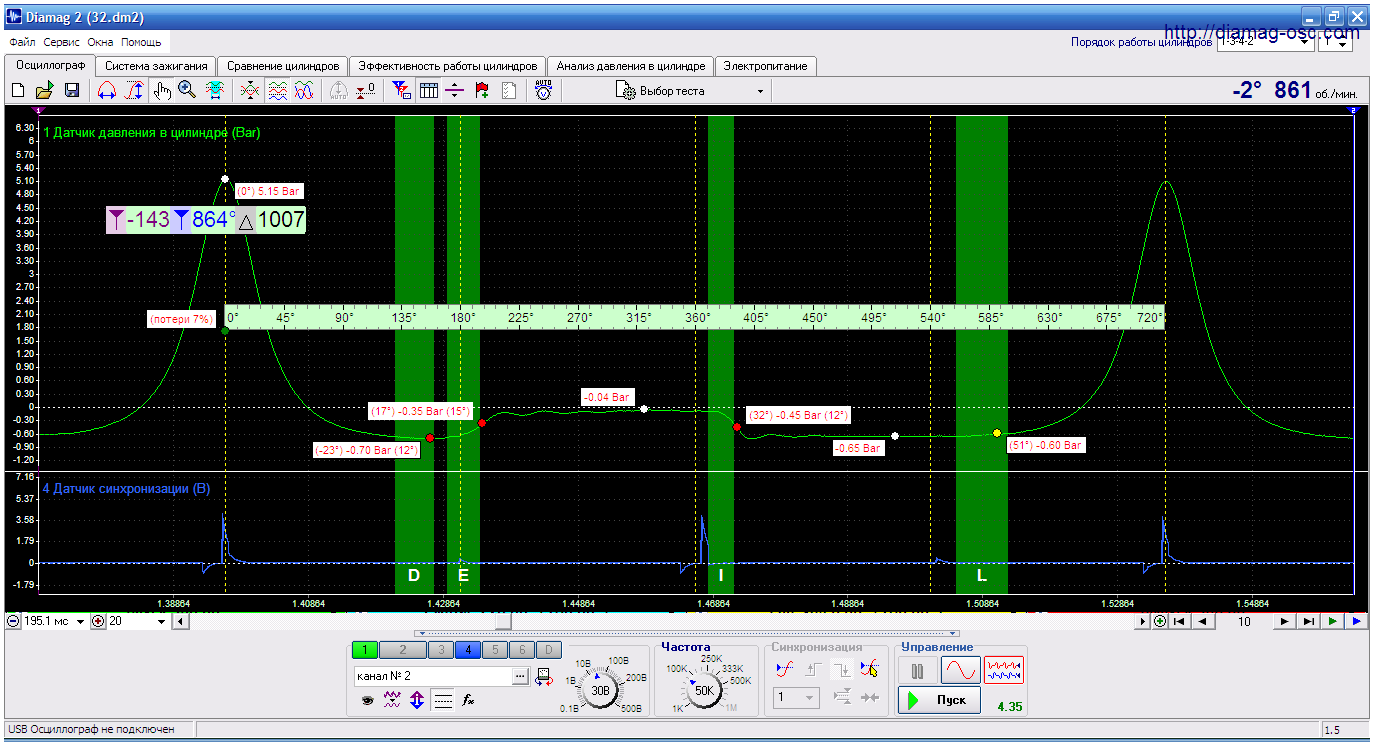Image resolution: width=1374 pixels, height=742 pixels.
Task: Open the fx function icon
Action: [467, 701]
